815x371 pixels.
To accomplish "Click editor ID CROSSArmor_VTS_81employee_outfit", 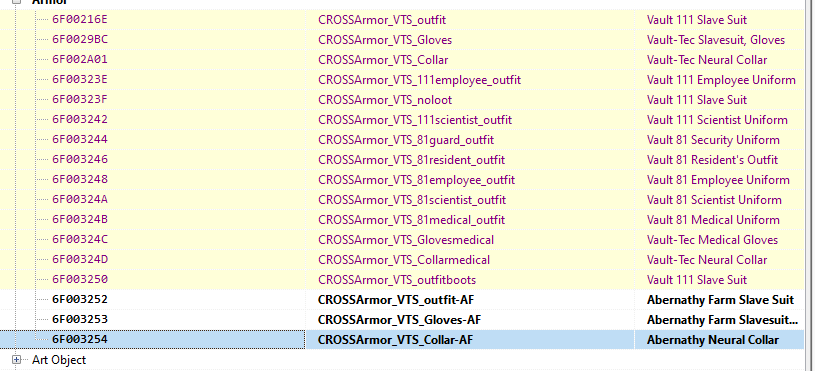I will click(416, 180).
